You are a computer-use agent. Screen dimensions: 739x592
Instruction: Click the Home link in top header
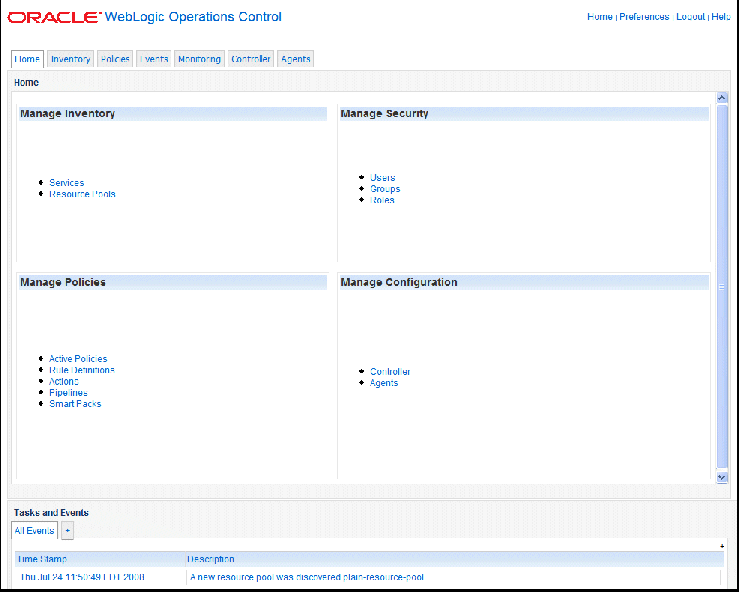tap(599, 17)
